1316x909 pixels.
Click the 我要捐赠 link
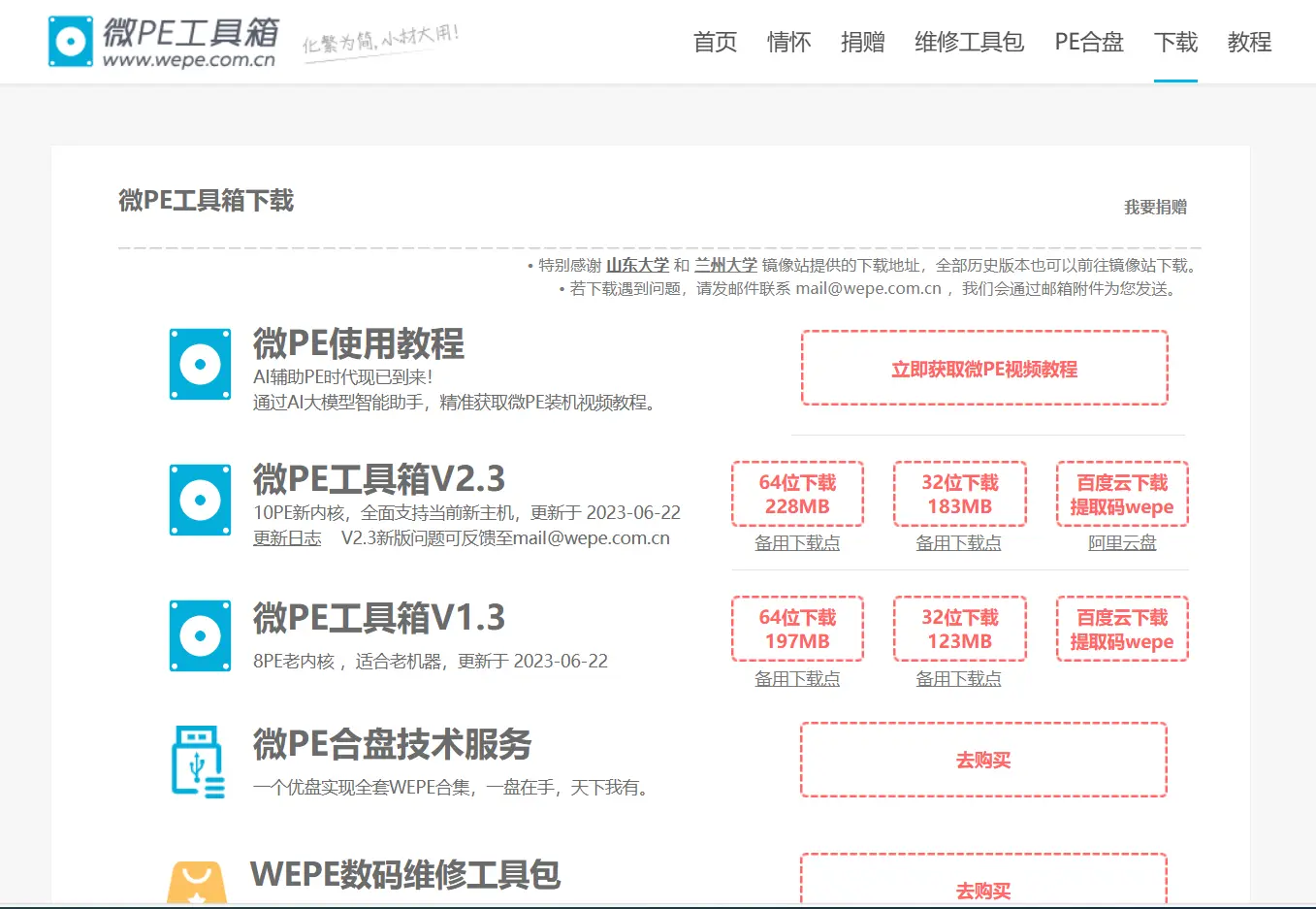1155,207
